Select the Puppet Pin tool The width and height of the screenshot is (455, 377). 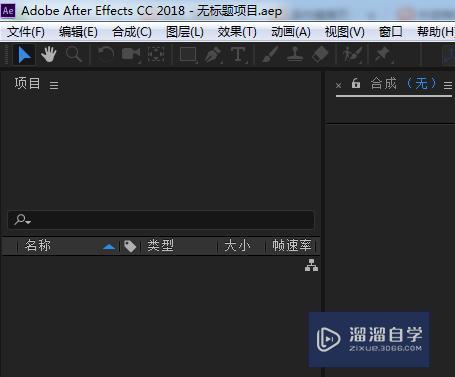click(x=383, y=54)
